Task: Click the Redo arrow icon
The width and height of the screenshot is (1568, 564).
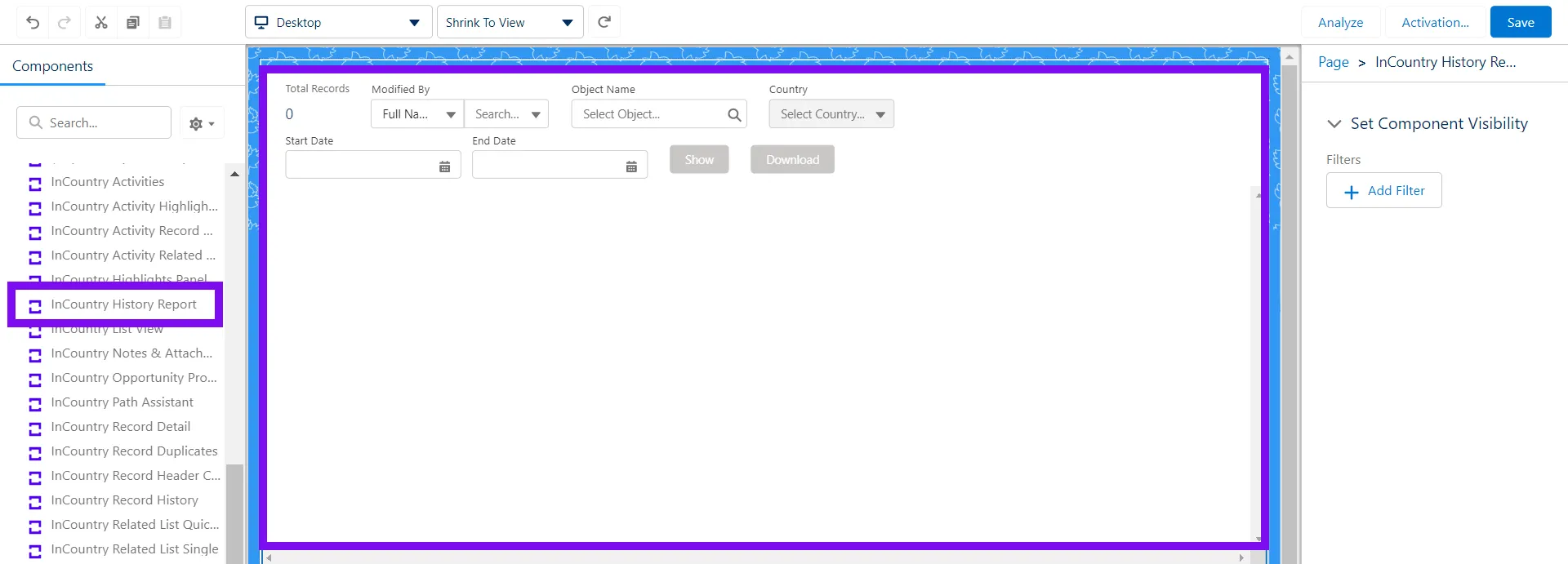Action: (x=65, y=23)
